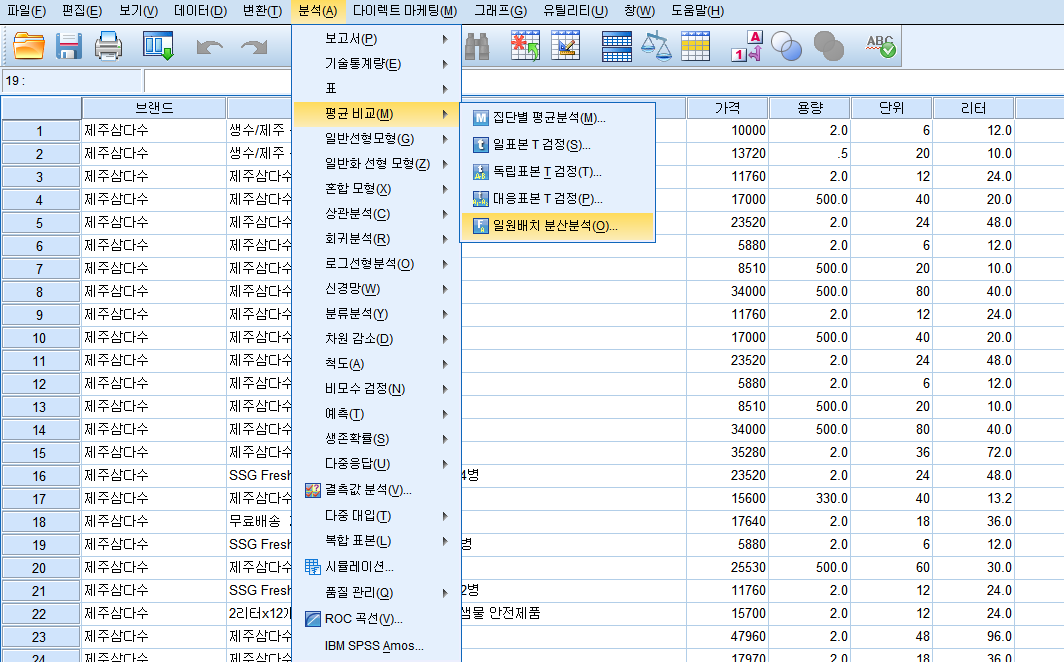Click the Split File toolbar icon
Image resolution: width=1064 pixels, height=662 pixels.
[616, 47]
